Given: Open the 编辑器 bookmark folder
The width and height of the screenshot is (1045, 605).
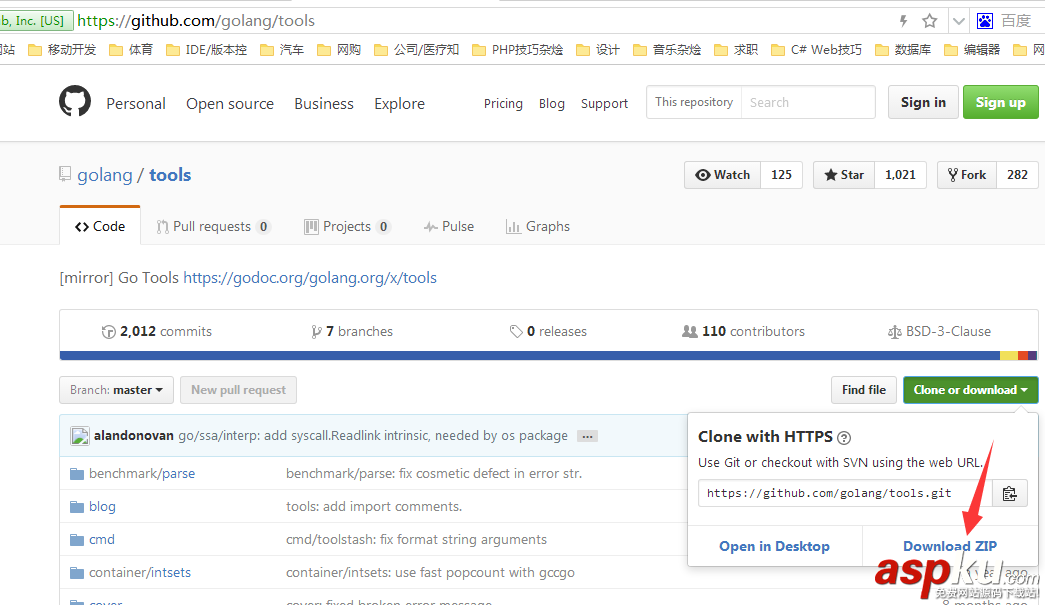Looking at the screenshot, I should click(x=972, y=50).
